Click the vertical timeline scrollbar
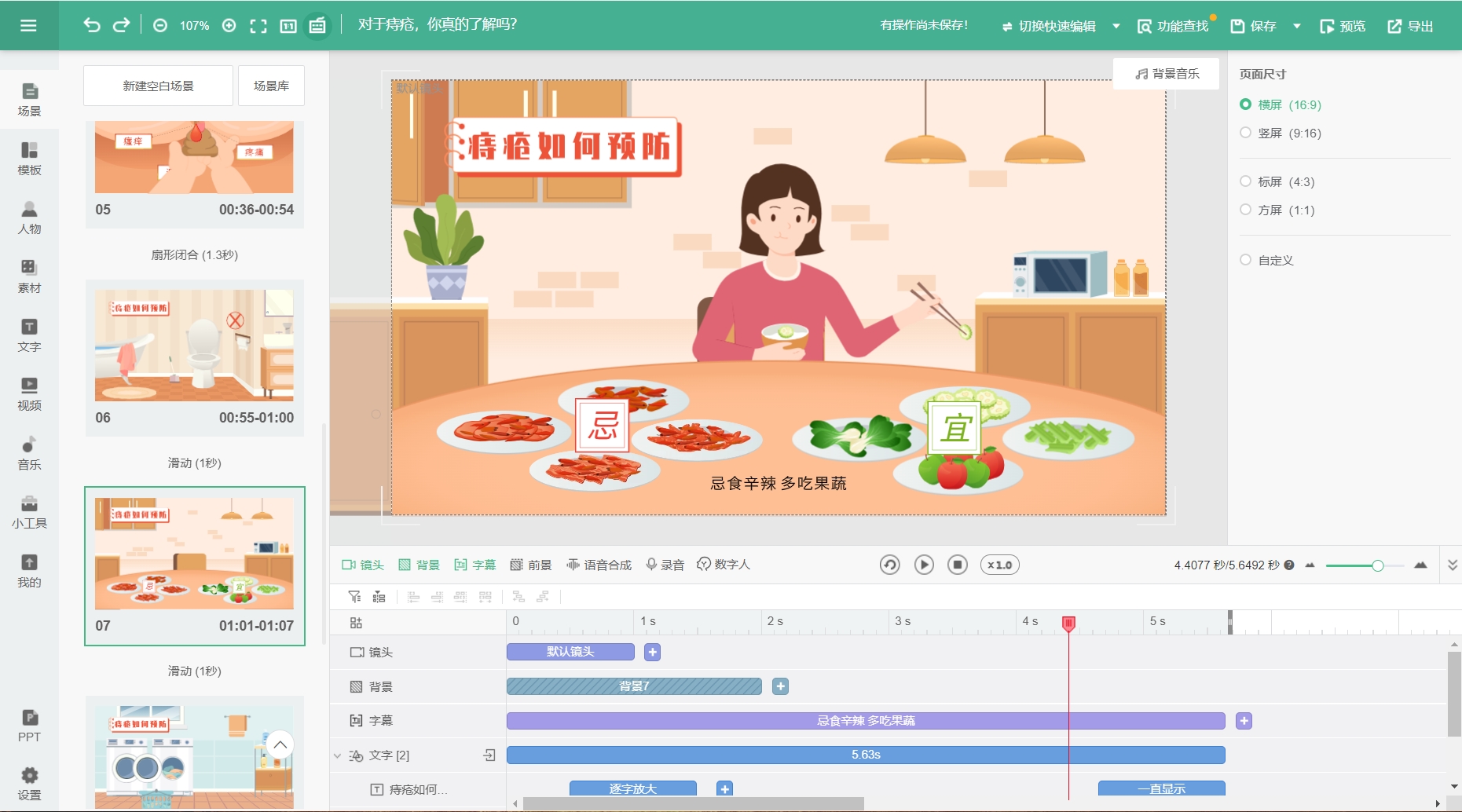 [x=1454, y=694]
